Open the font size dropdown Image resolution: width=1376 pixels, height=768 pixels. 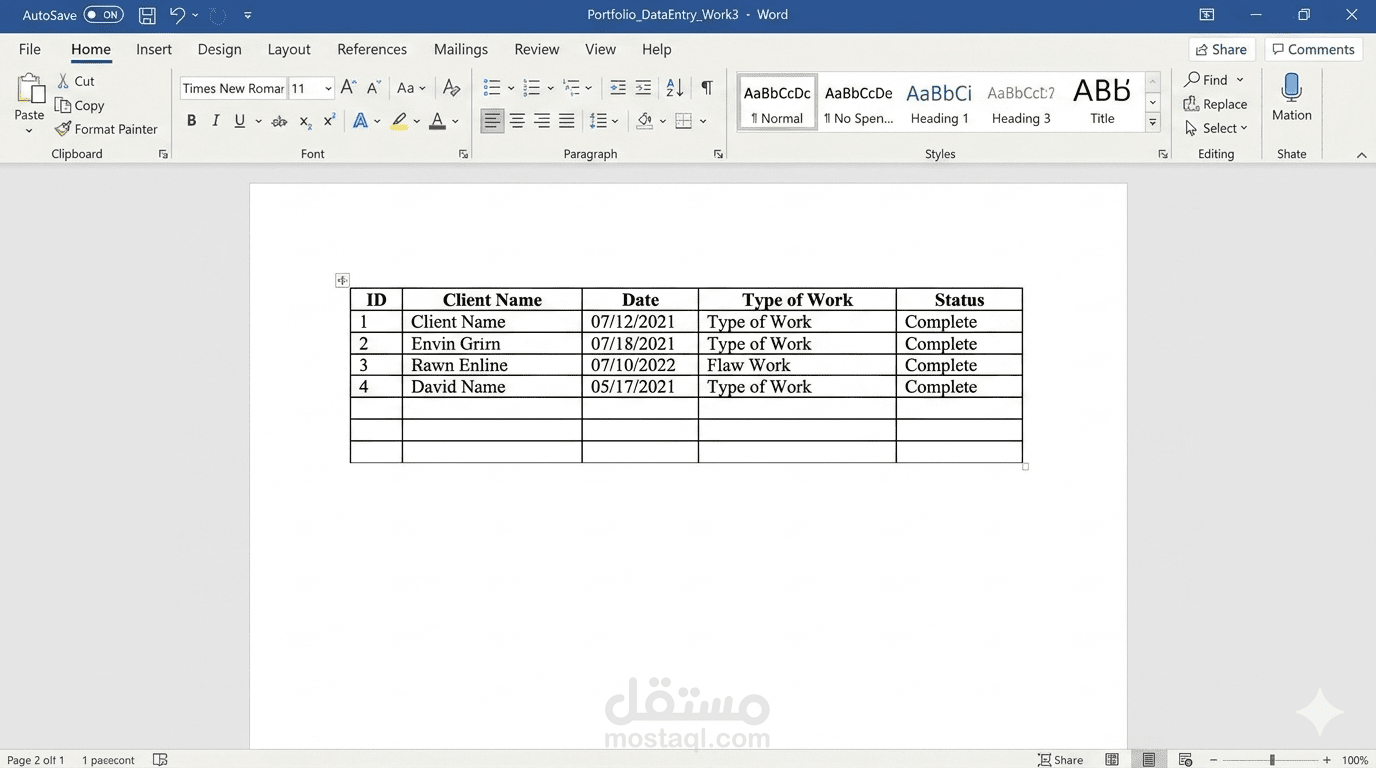click(326, 88)
